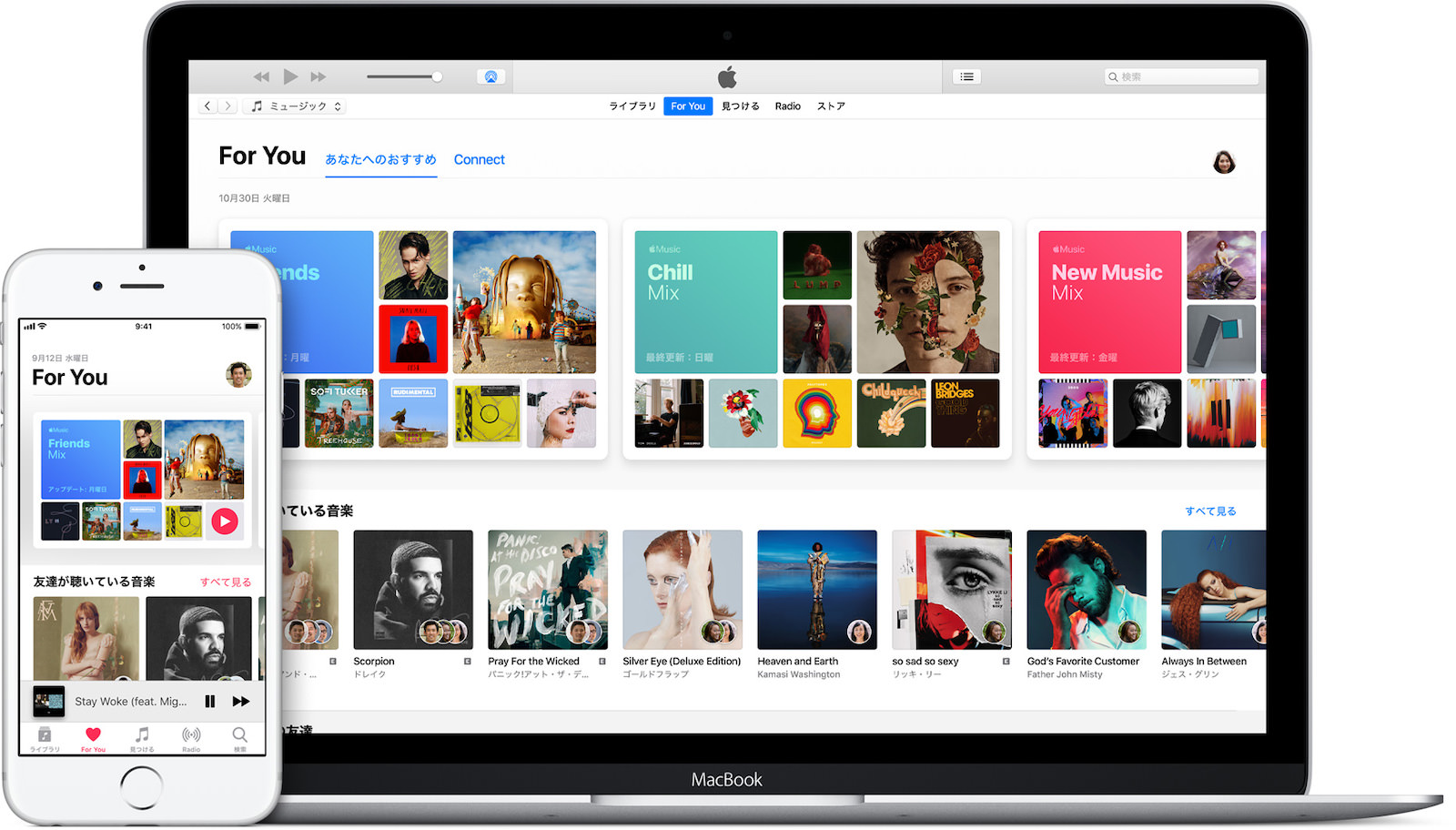Open the Childqueen album cover
This screenshot has height=830, width=1456.
[892, 413]
